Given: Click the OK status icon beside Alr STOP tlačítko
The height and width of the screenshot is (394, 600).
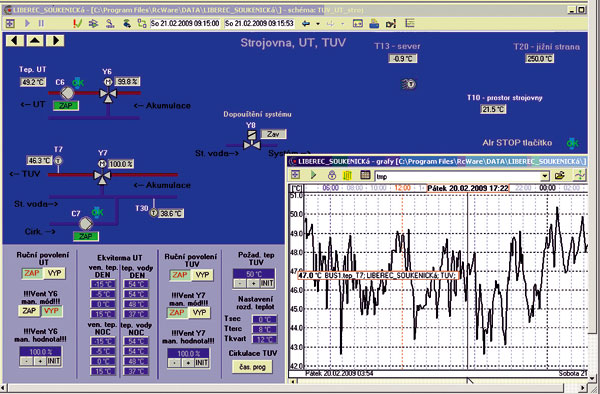Looking at the screenshot, I should [x=572, y=143].
